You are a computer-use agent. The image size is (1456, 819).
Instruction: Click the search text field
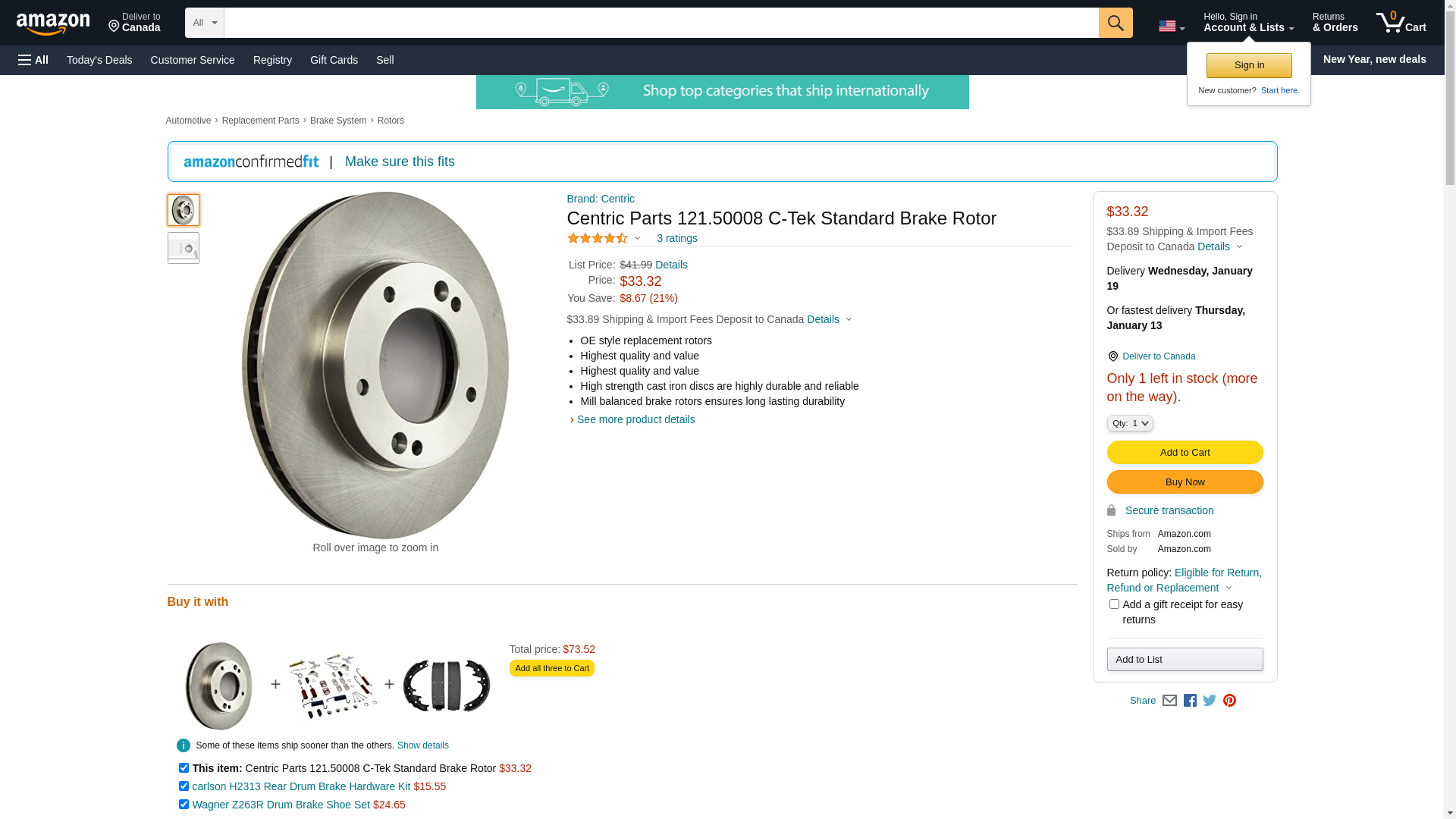click(661, 23)
